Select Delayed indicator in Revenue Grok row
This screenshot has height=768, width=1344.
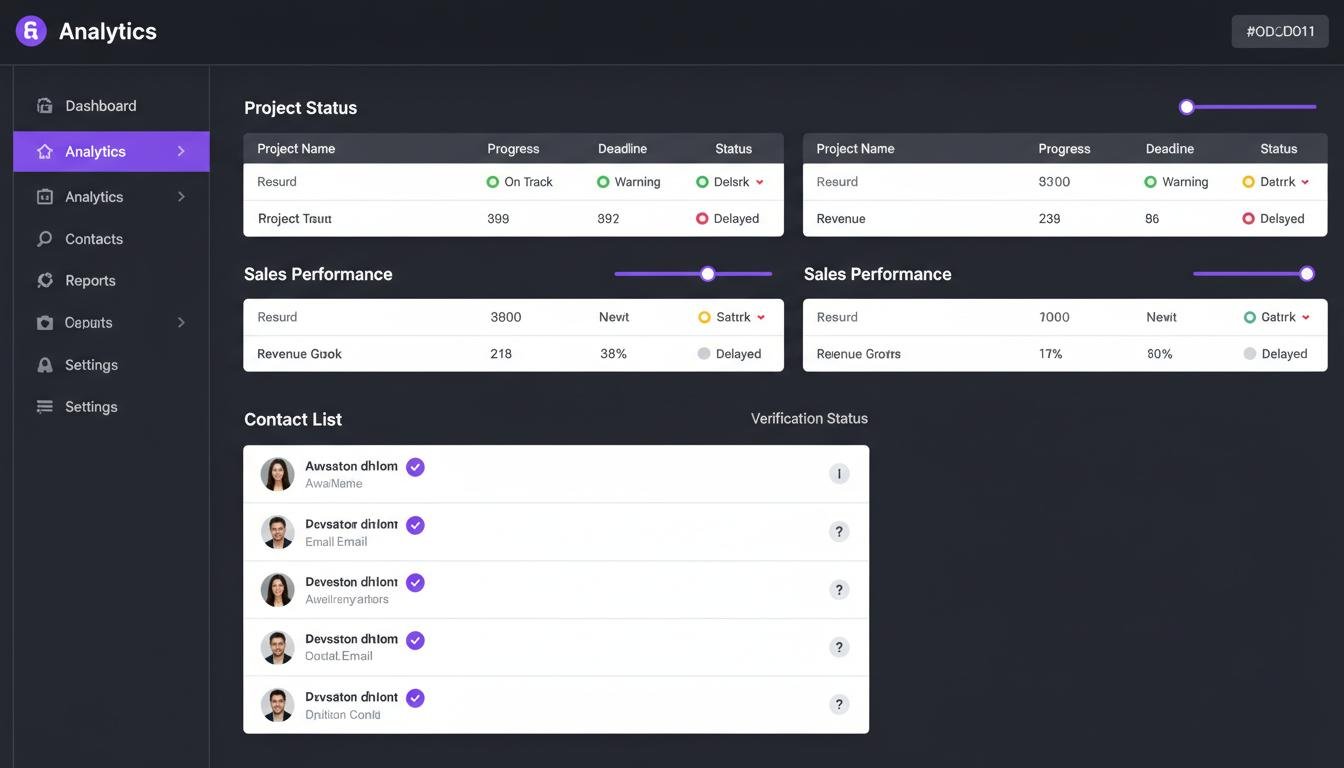(704, 353)
